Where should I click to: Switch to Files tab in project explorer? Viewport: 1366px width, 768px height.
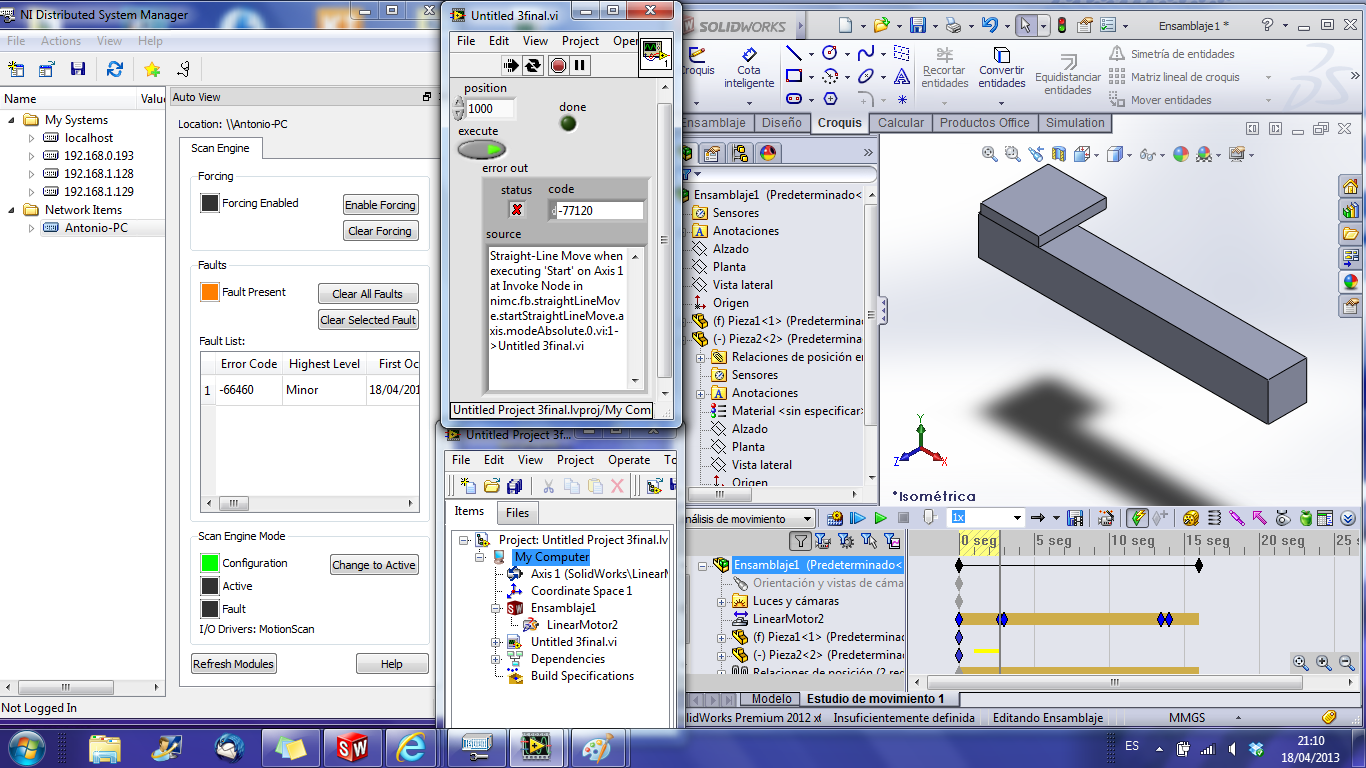pyautogui.click(x=517, y=512)
